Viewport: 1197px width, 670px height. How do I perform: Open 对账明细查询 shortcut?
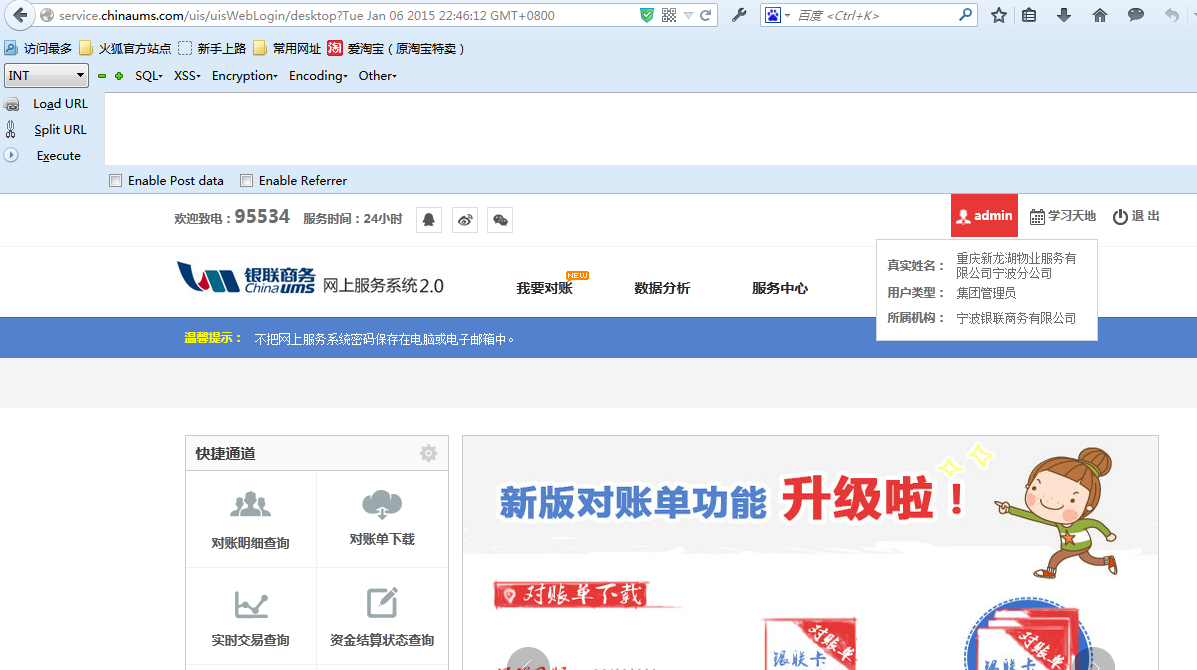(x=250, y=520)
